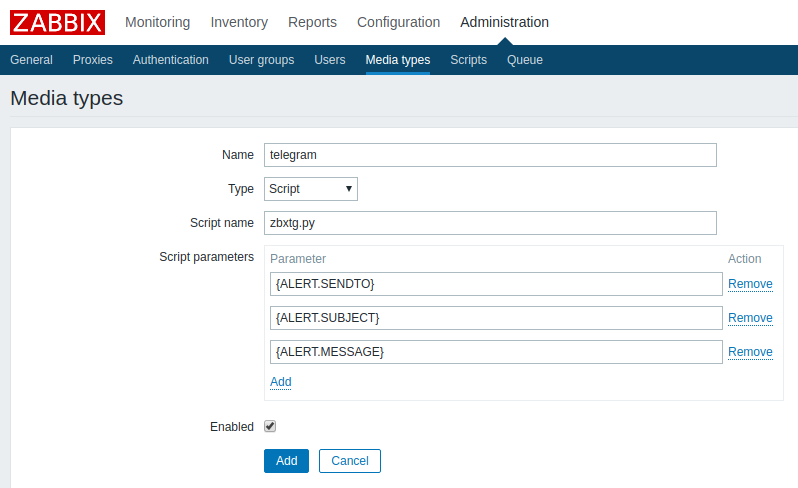Click the Action column header
The image size is (798, 488).
coord(745,259)
